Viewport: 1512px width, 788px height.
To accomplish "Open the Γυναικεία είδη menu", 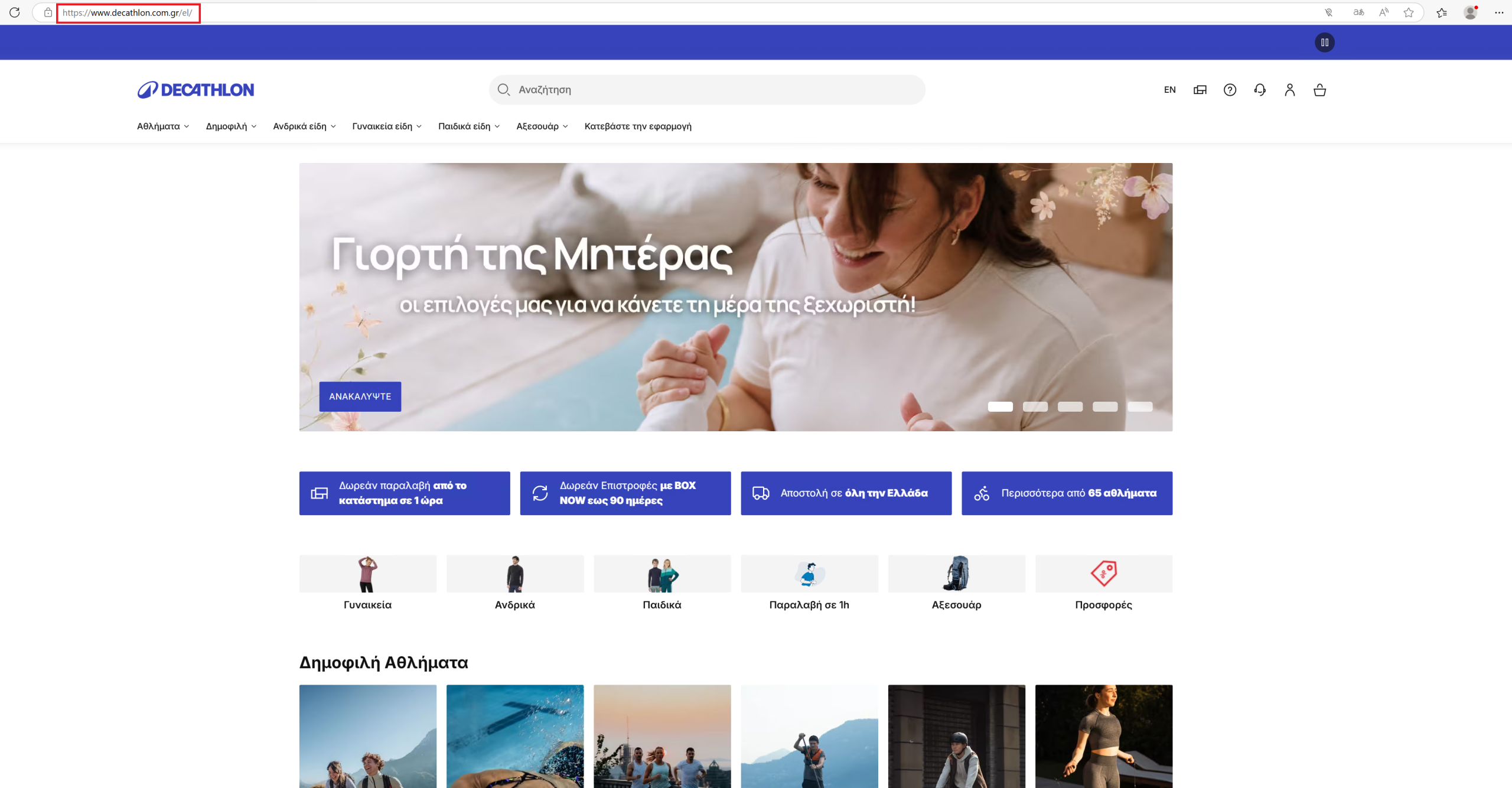I will [387, 126].
